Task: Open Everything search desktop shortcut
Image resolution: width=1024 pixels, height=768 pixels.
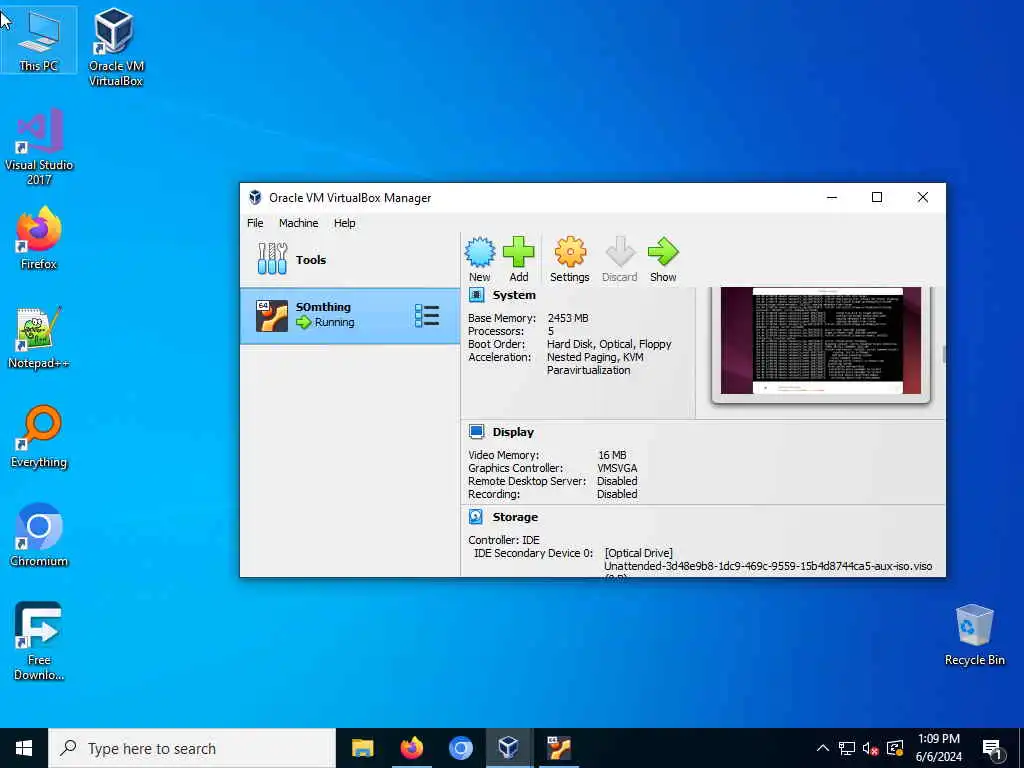Action: 39,436
